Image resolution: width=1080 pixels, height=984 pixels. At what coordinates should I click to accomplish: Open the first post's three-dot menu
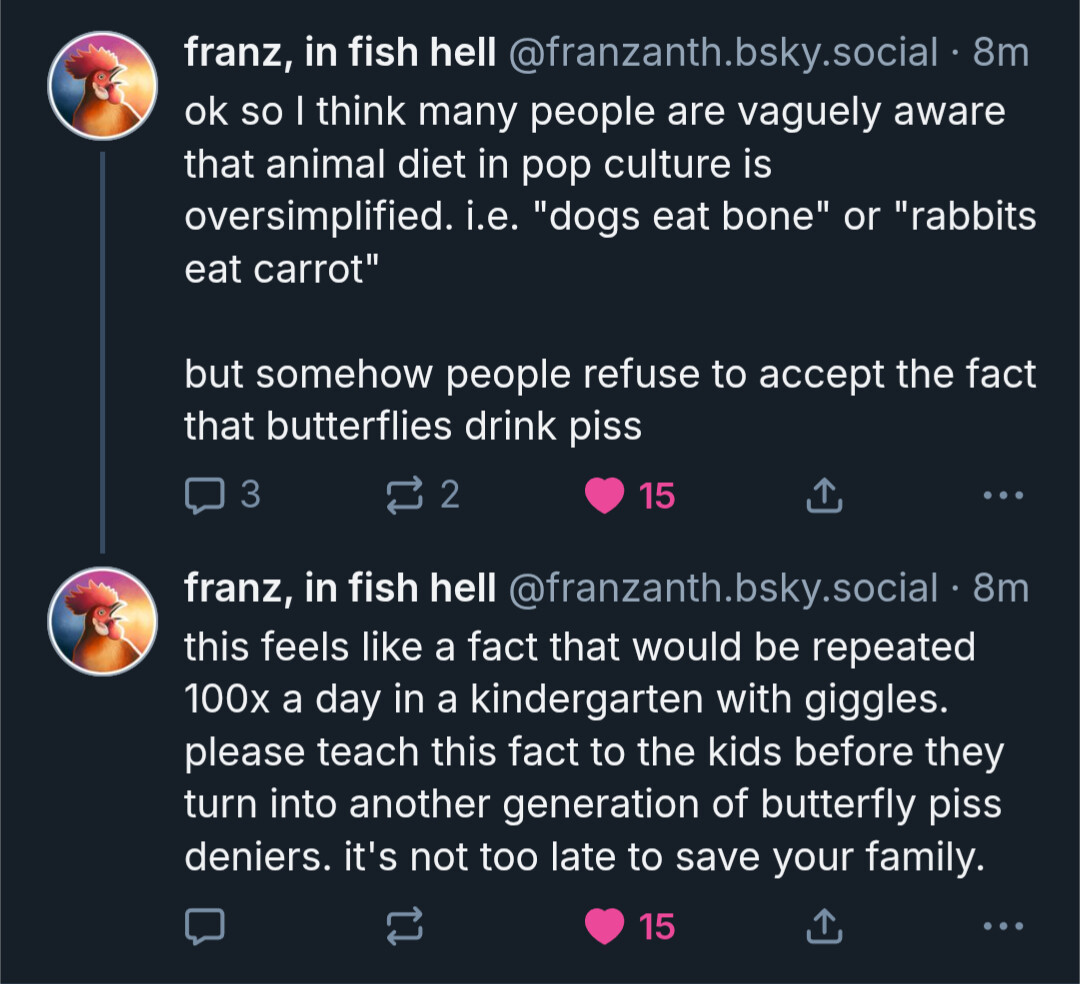(x=1003, y=495)
